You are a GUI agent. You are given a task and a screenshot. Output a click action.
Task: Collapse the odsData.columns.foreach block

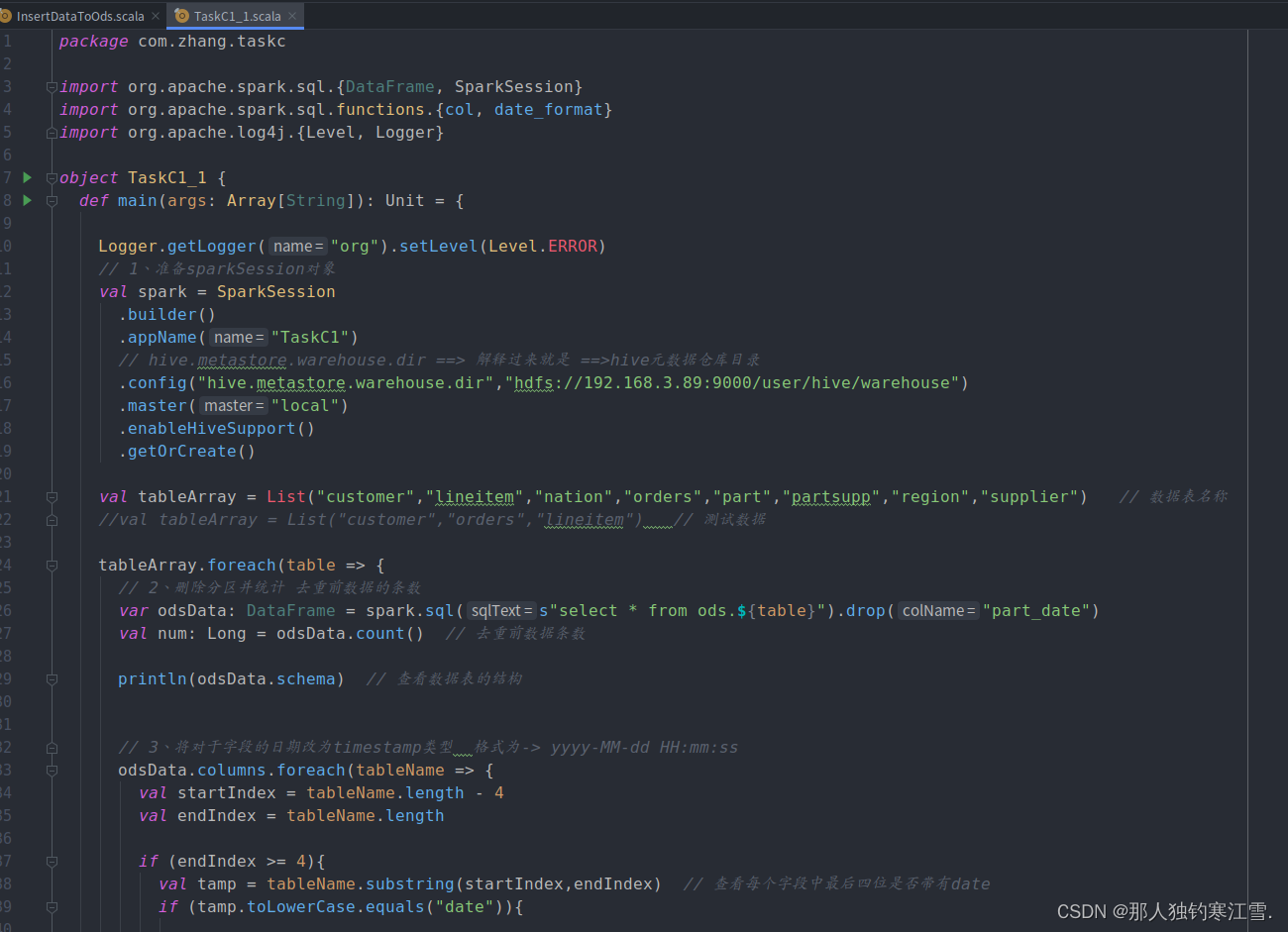(x=52, y=771)
